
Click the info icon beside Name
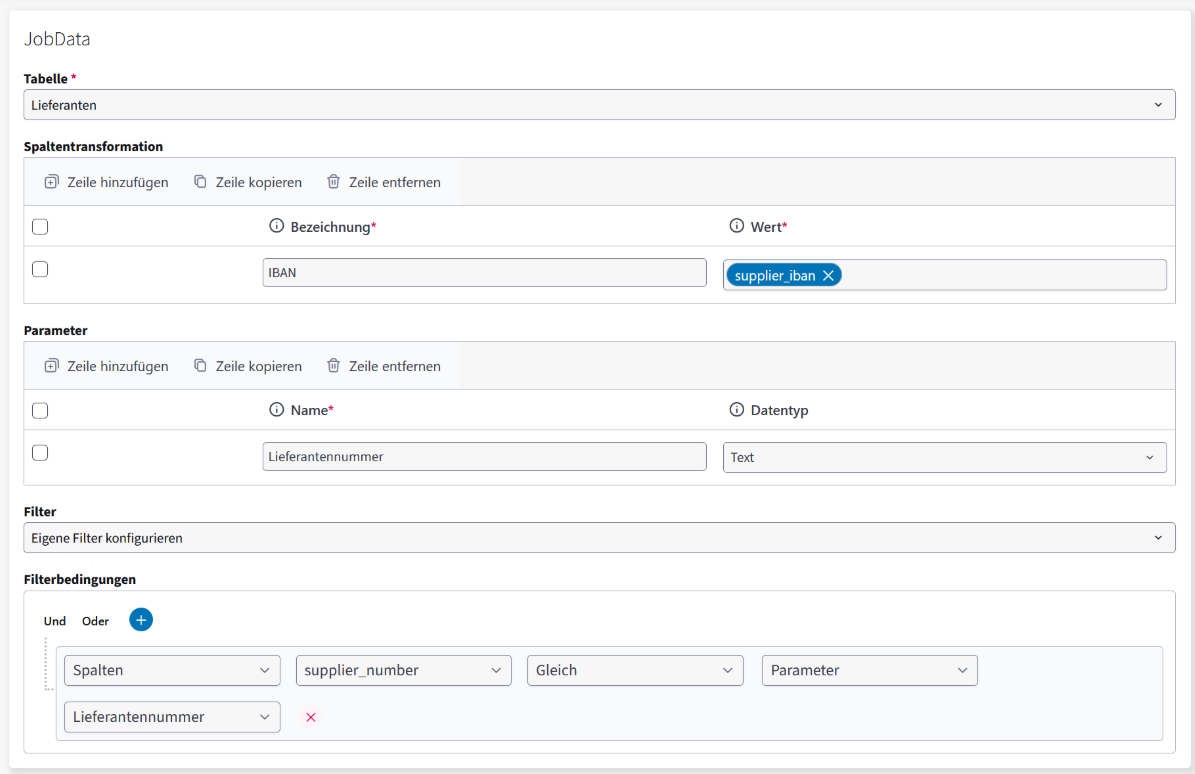(277, 410)
